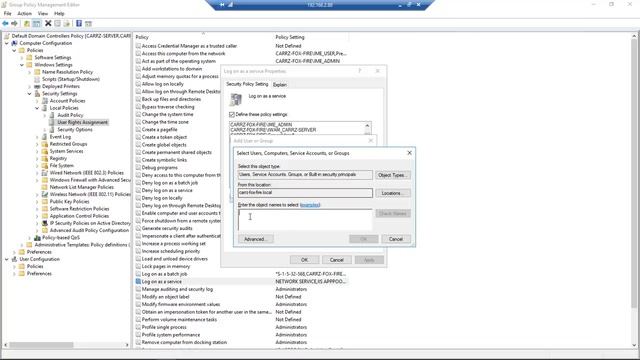Click the User Configuration node icon

pyautogui.click(x=14, y=259)
